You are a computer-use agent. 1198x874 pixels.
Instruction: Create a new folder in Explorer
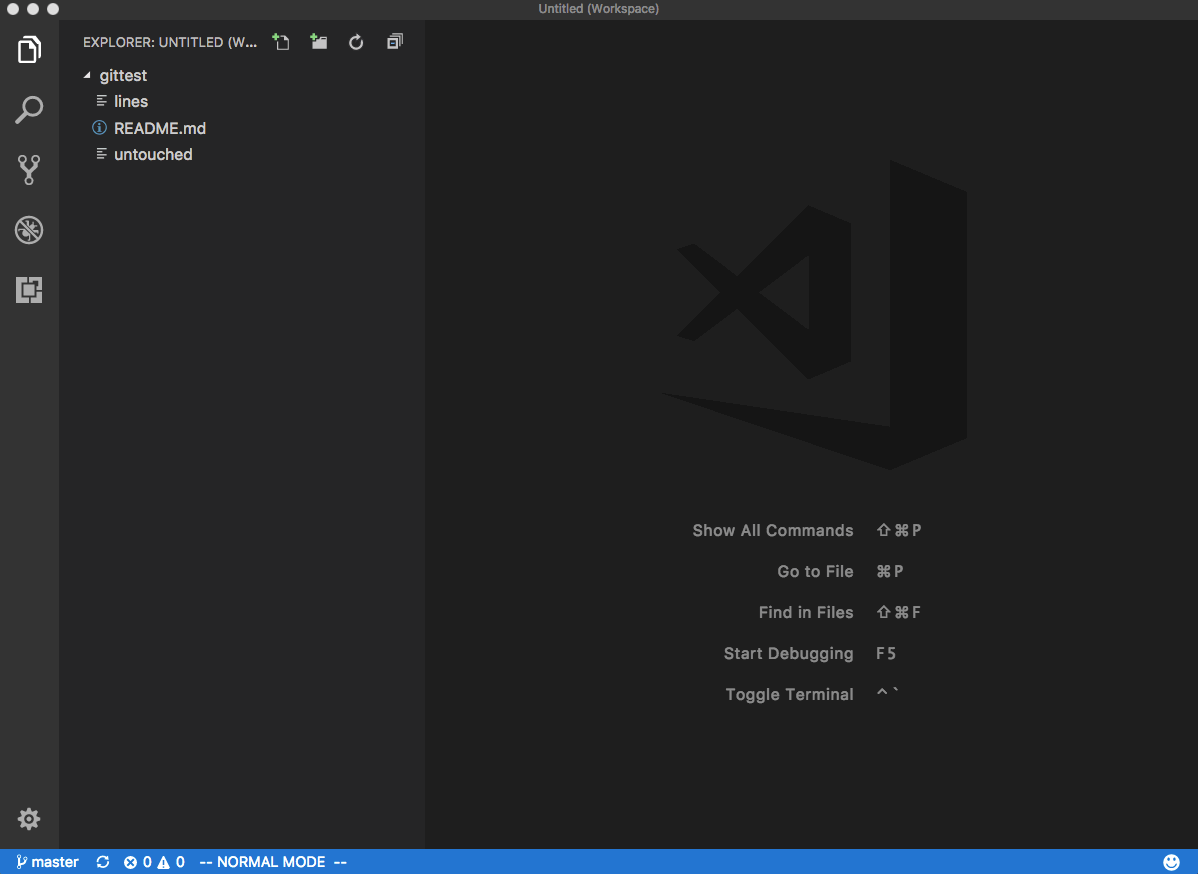pos(319,42)
